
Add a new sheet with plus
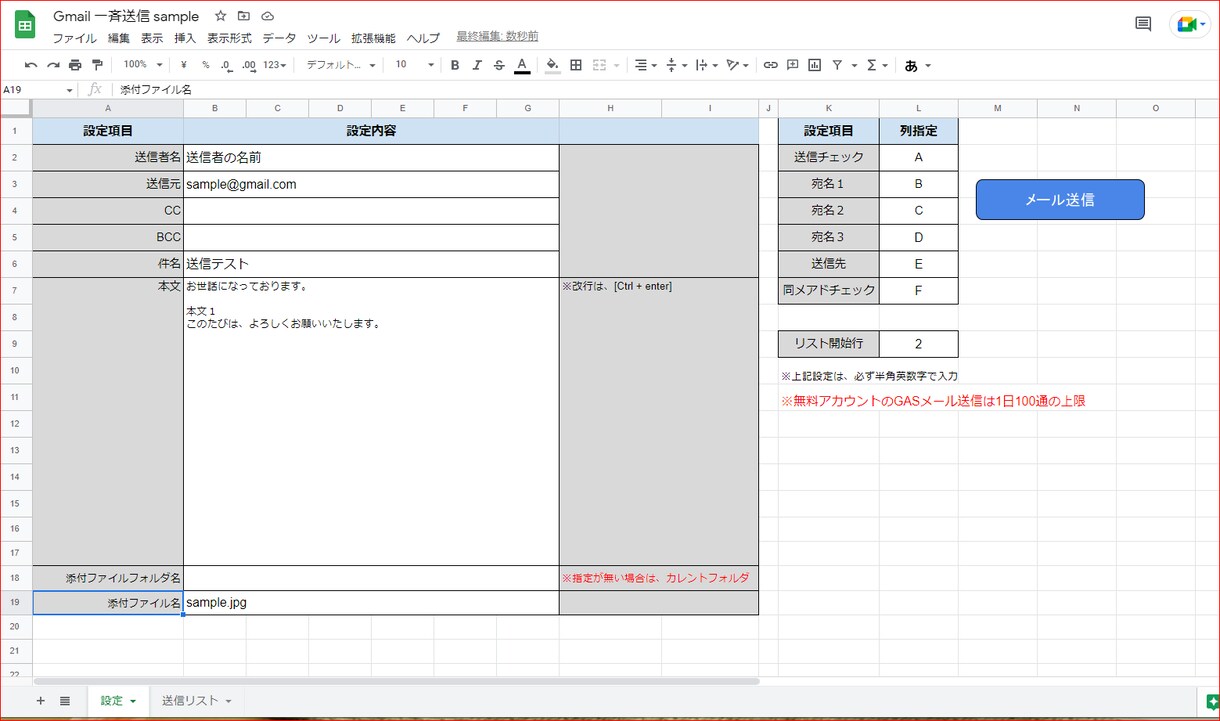(41, 701)
